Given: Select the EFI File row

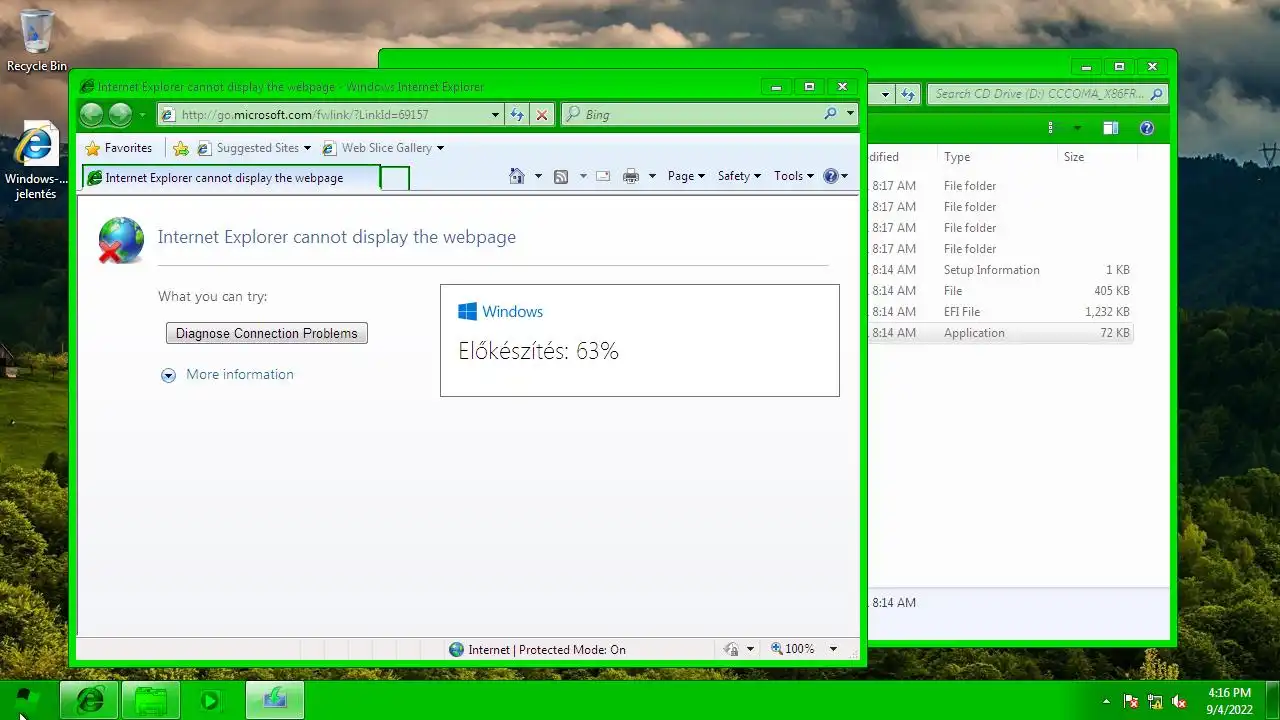Looking at the screenshot, I should coord(1000,312).
